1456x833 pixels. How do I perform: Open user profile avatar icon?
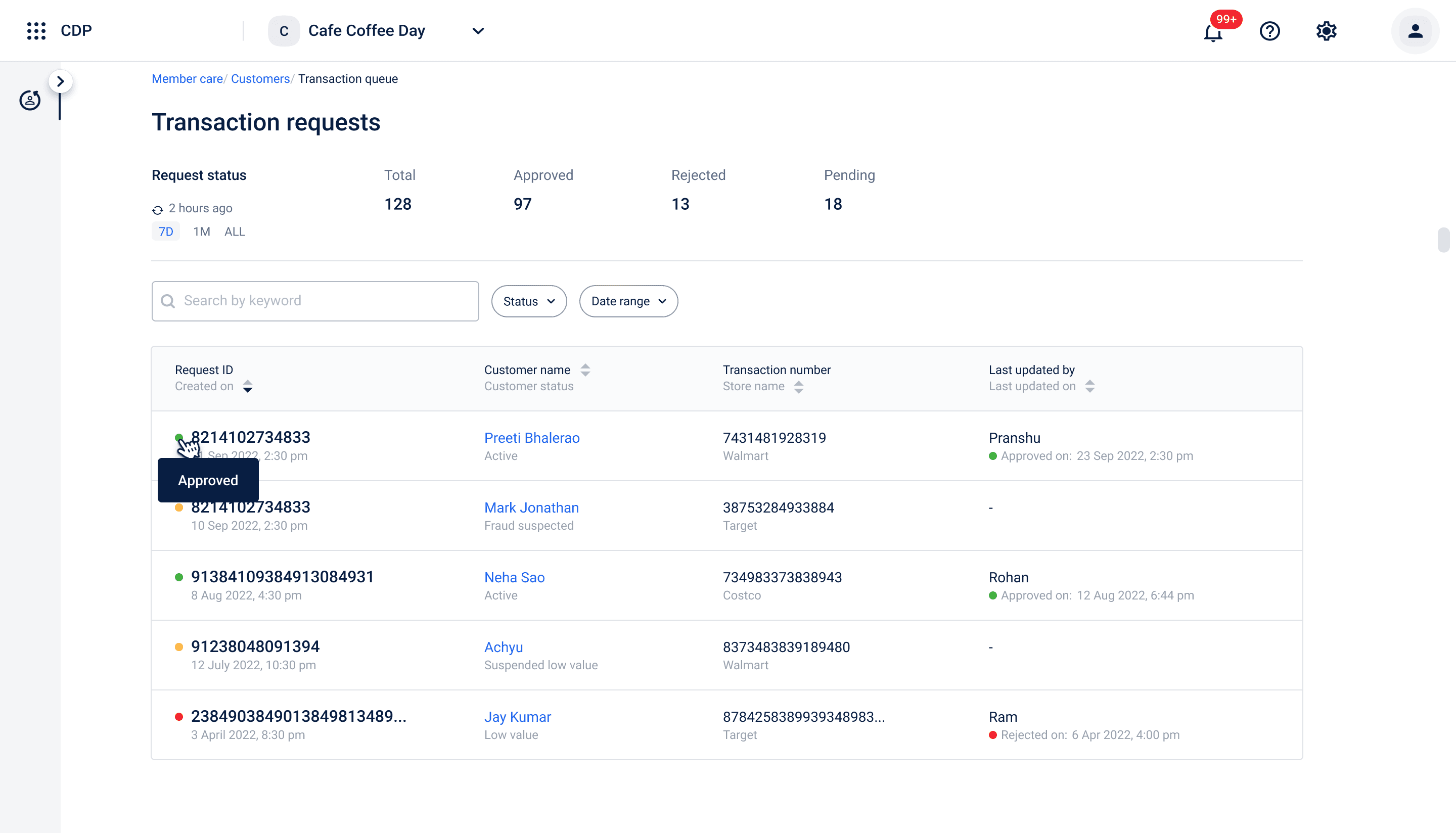[1415, 31]
